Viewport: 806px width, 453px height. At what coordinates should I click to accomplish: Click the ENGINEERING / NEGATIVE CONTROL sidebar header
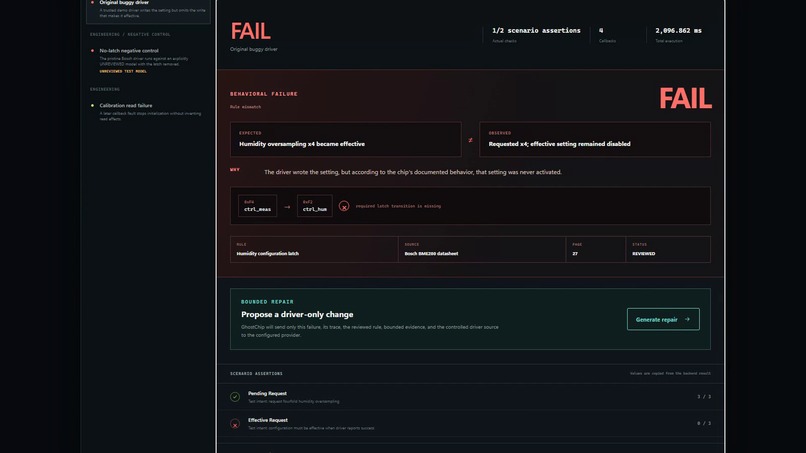130,34
